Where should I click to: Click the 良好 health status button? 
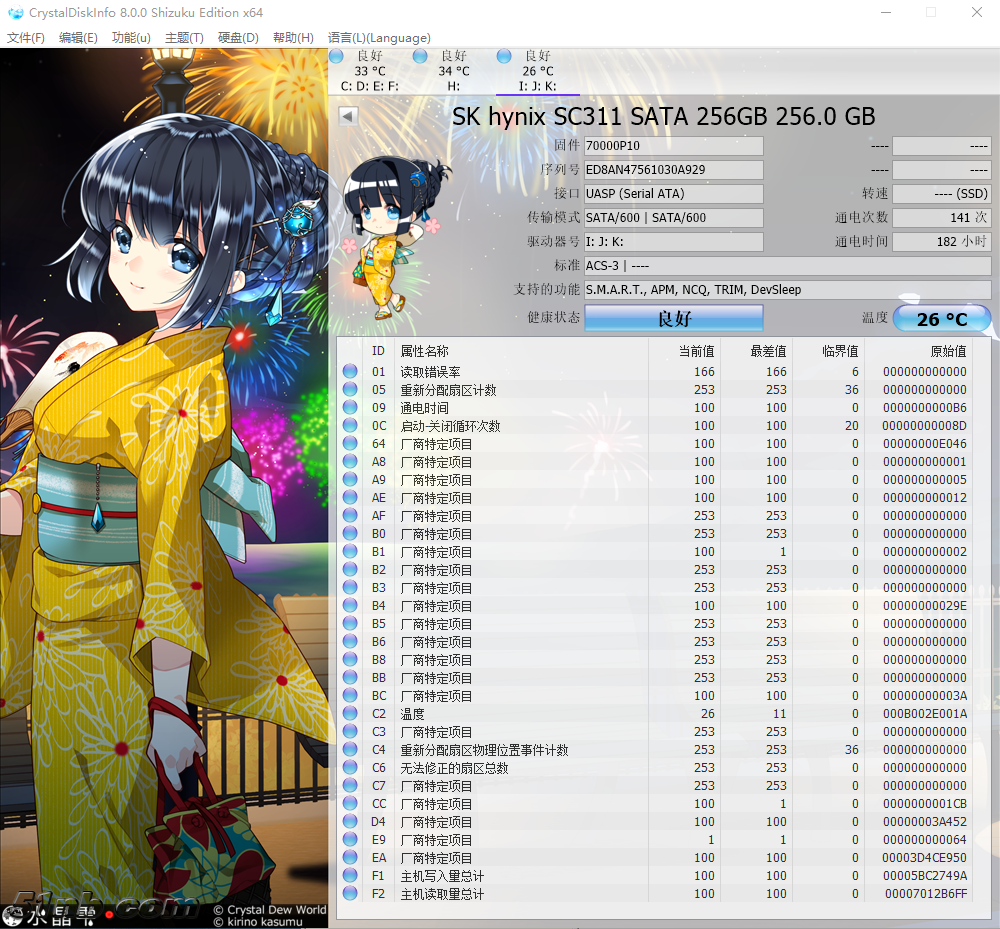point(673,319)
